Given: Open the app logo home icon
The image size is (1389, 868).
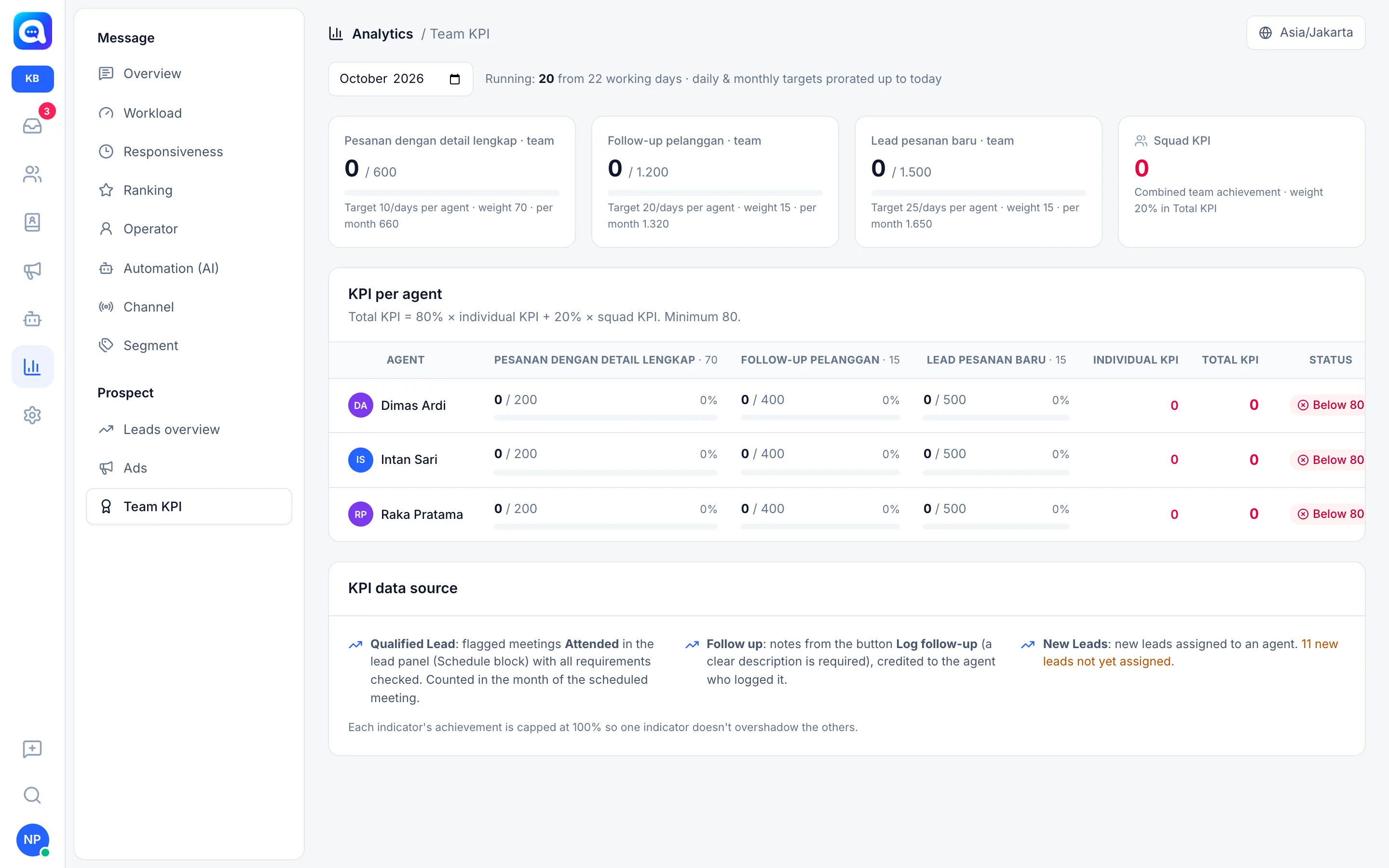Looking at the screenshot, I should pyautogui.click(x=33, y=31).
